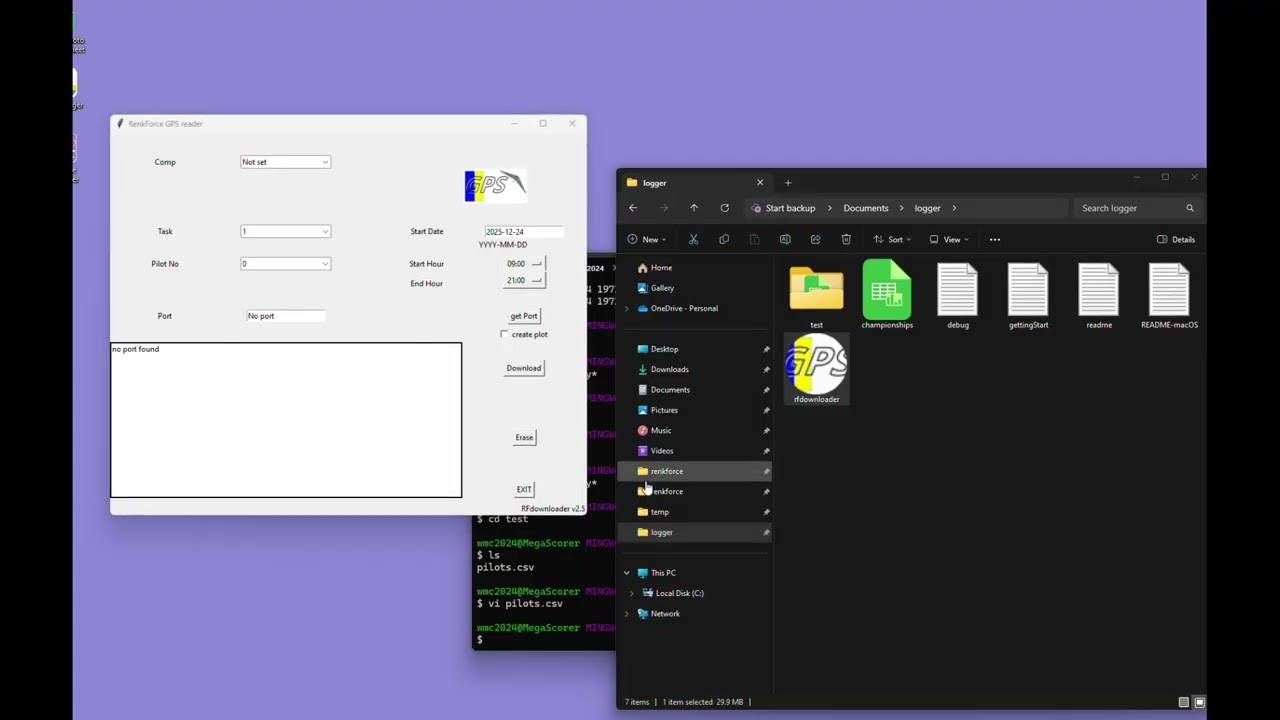Click the Erase button
This screenshot has width=1280, height=720.
tap(524, 437)
